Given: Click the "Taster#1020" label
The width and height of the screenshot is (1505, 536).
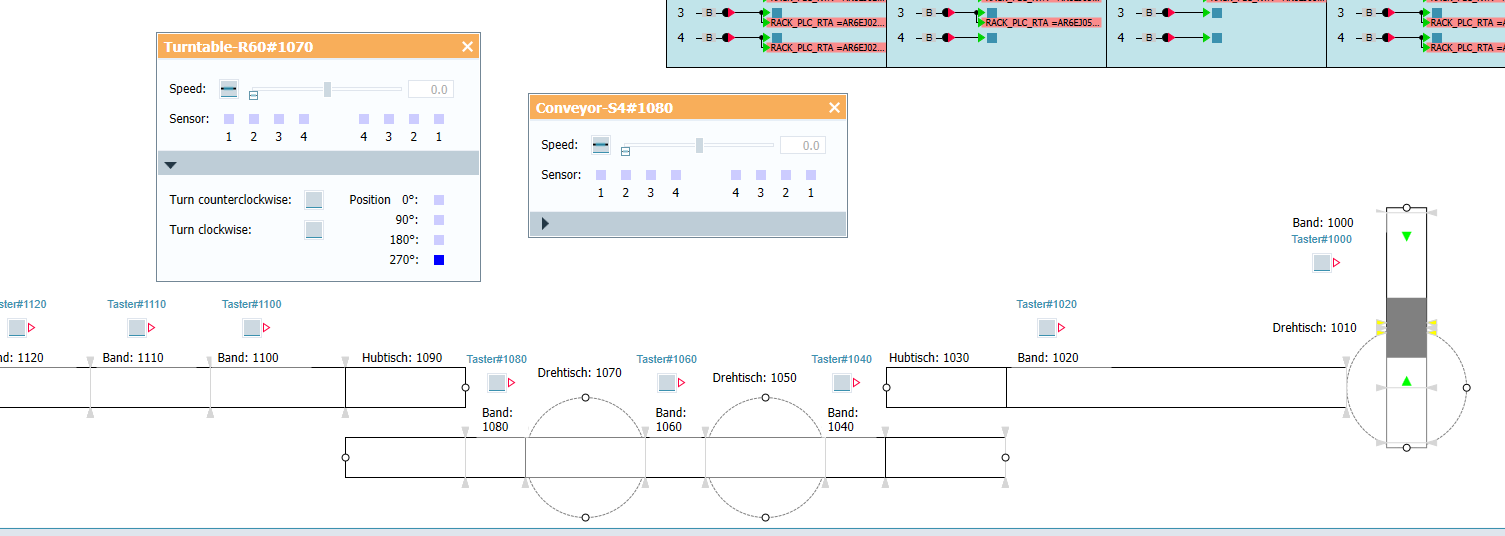Looking at the screenshot, I should pos(1047,304).
